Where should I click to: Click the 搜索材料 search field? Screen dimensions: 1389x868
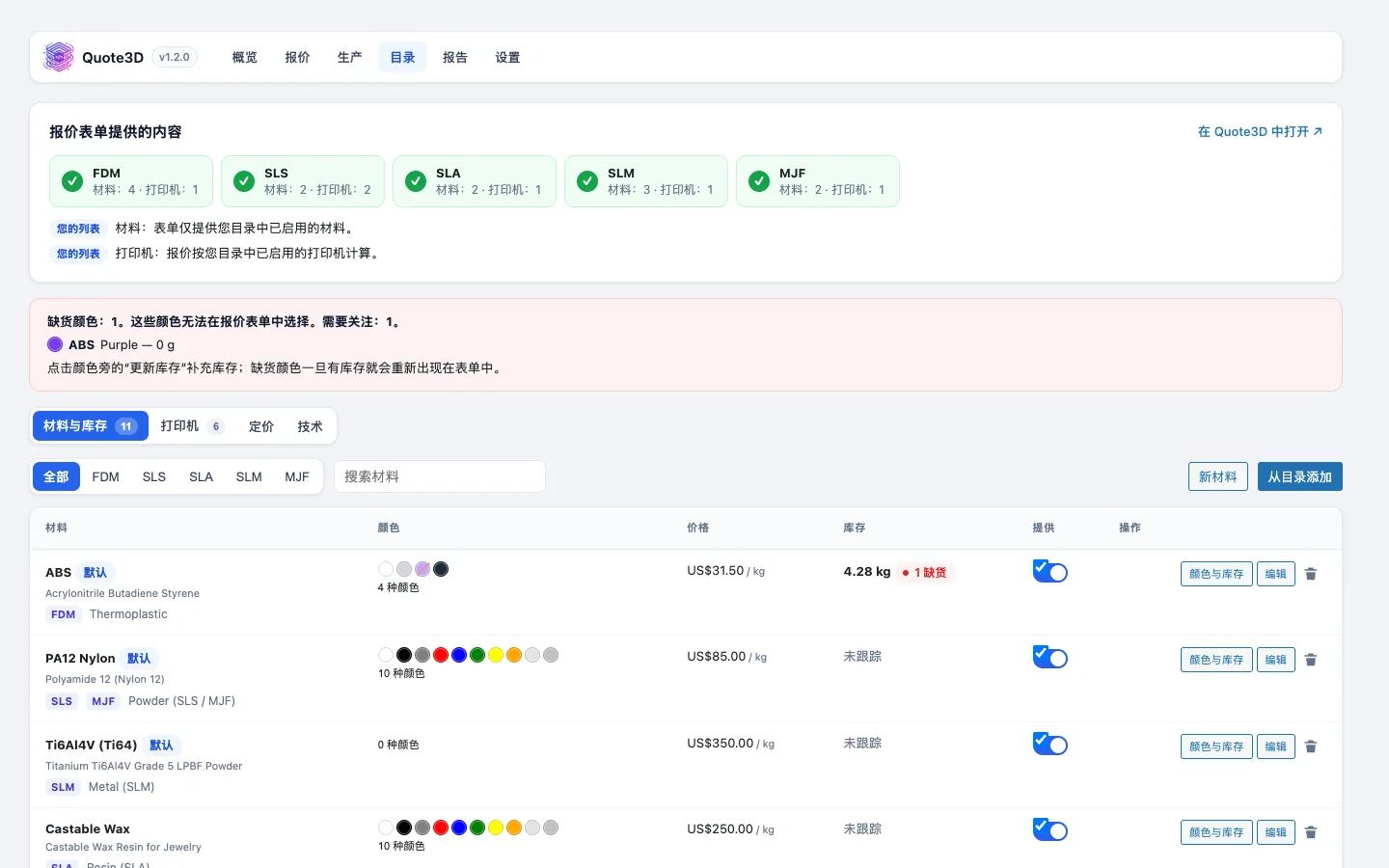point(440,476)
